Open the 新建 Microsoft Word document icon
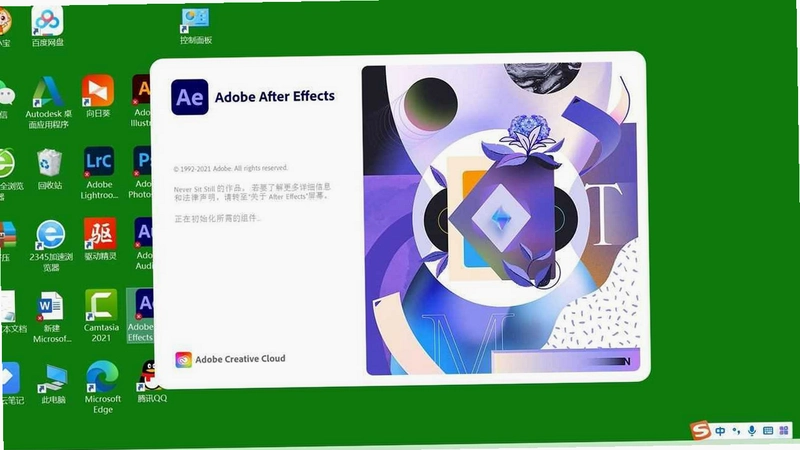 coord(52,317)
